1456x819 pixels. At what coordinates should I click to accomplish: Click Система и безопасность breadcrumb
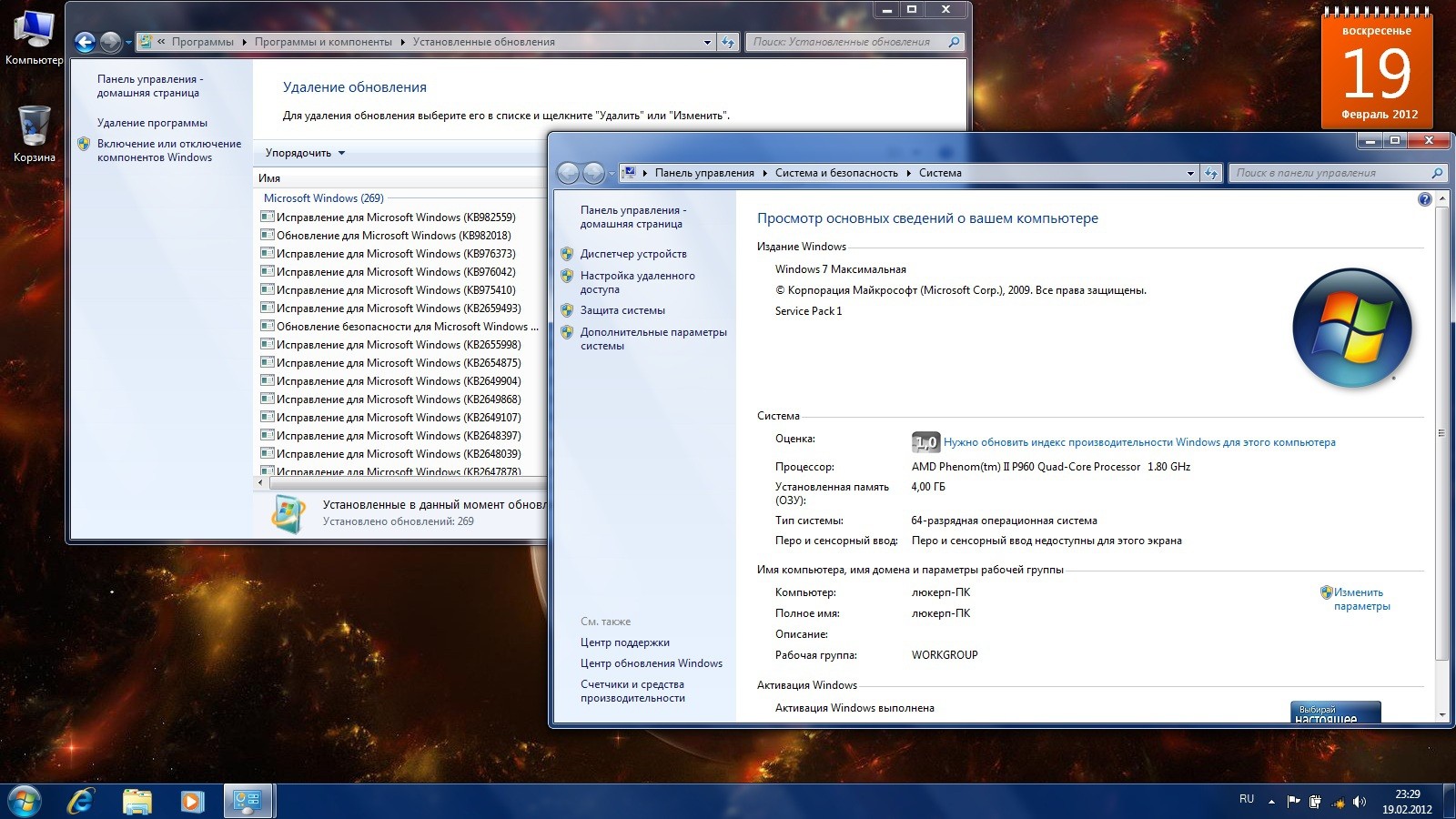836,173
